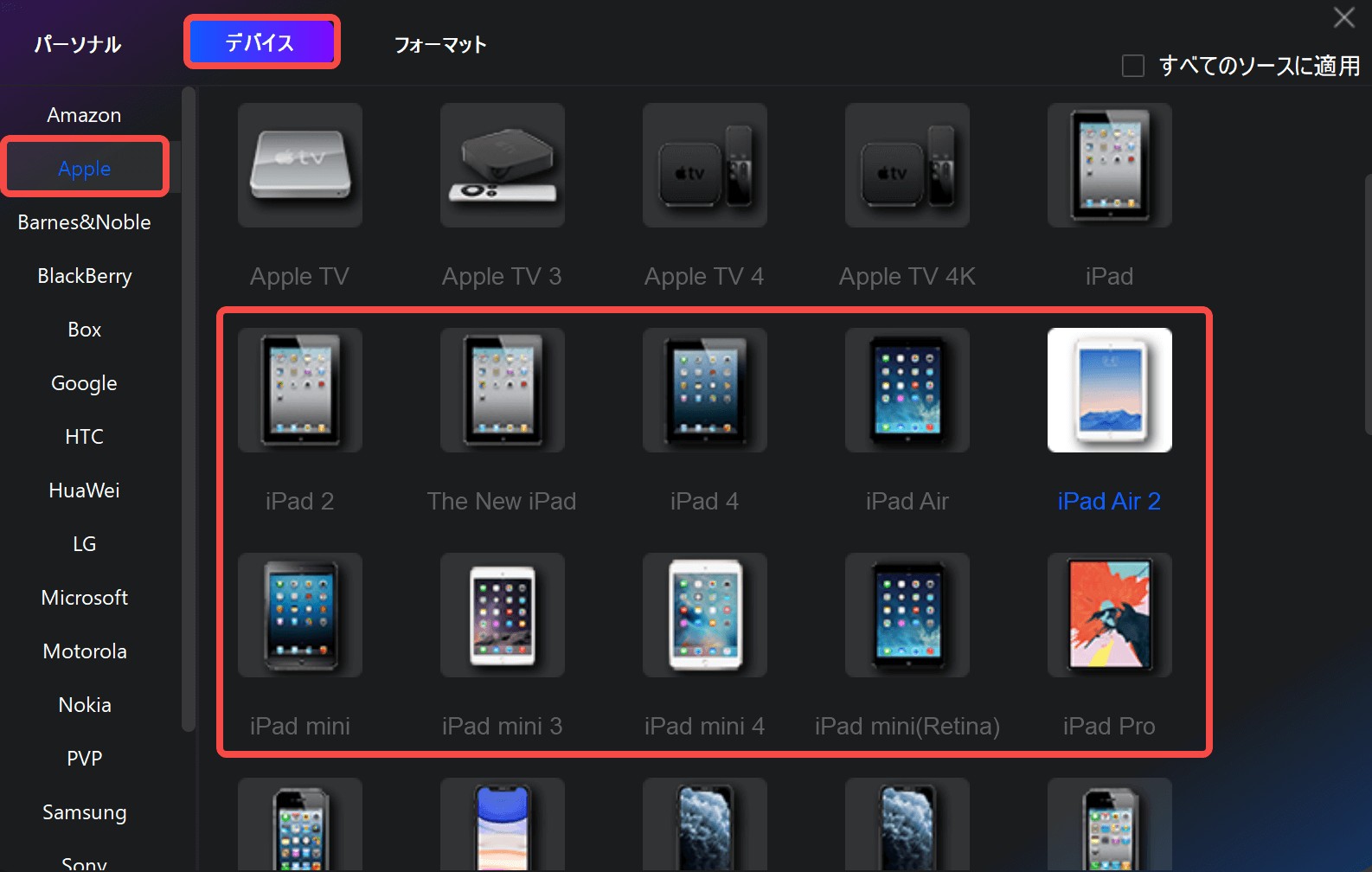Screen dimensions: 1372x872
Task: Click the device grid vertical scrollbar
Action: pos(1368,303)
